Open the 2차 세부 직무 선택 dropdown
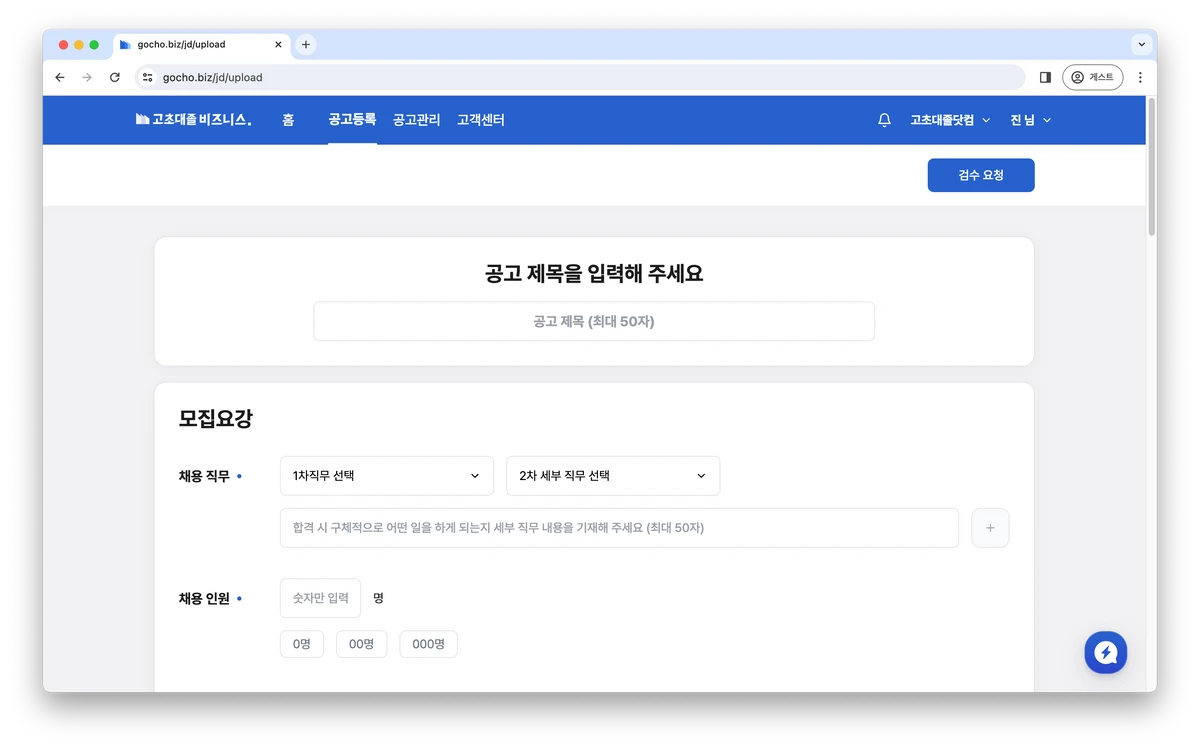The width and height of the screenshot is (1200, 749). tap(613, 476)
